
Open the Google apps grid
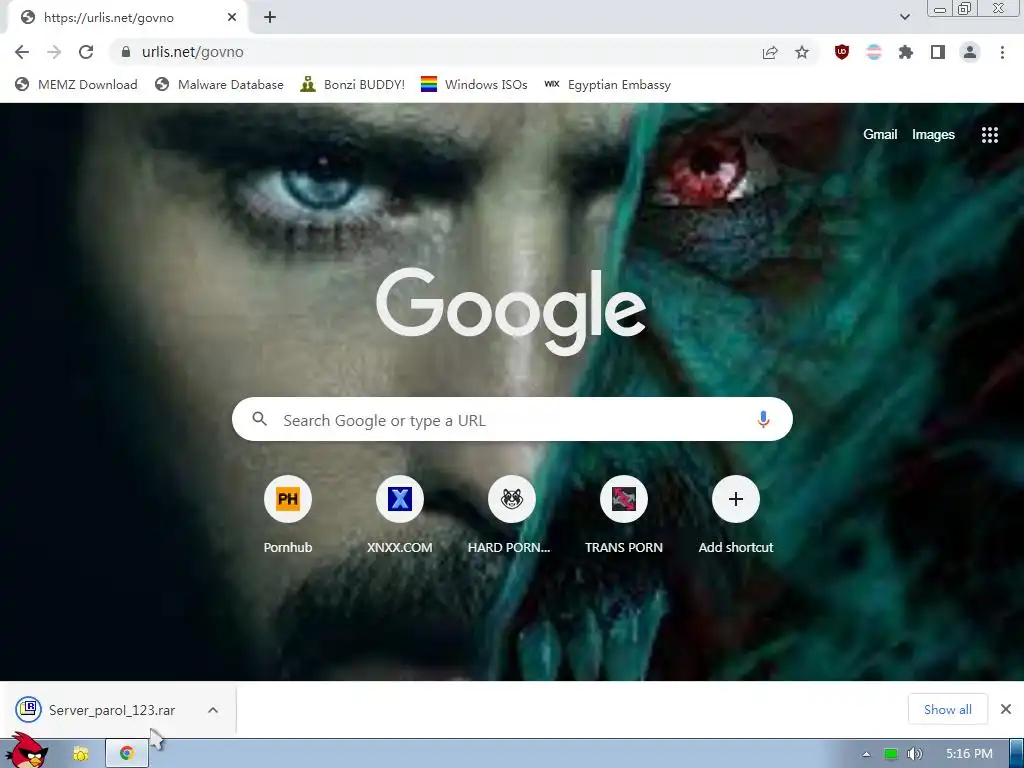[x=989, y=135]
